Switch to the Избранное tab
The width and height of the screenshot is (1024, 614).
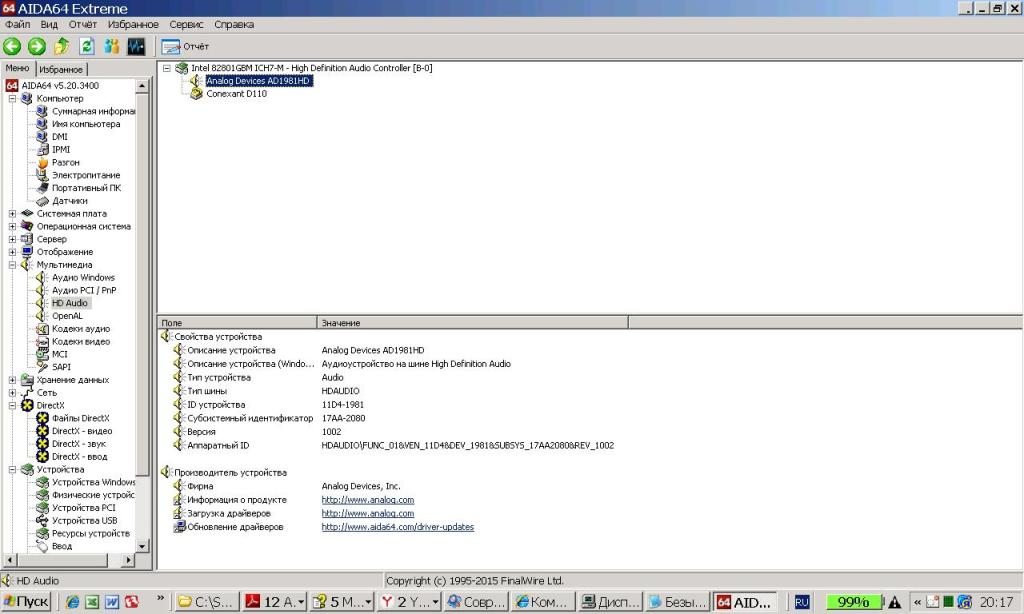[x=63, y=69]
